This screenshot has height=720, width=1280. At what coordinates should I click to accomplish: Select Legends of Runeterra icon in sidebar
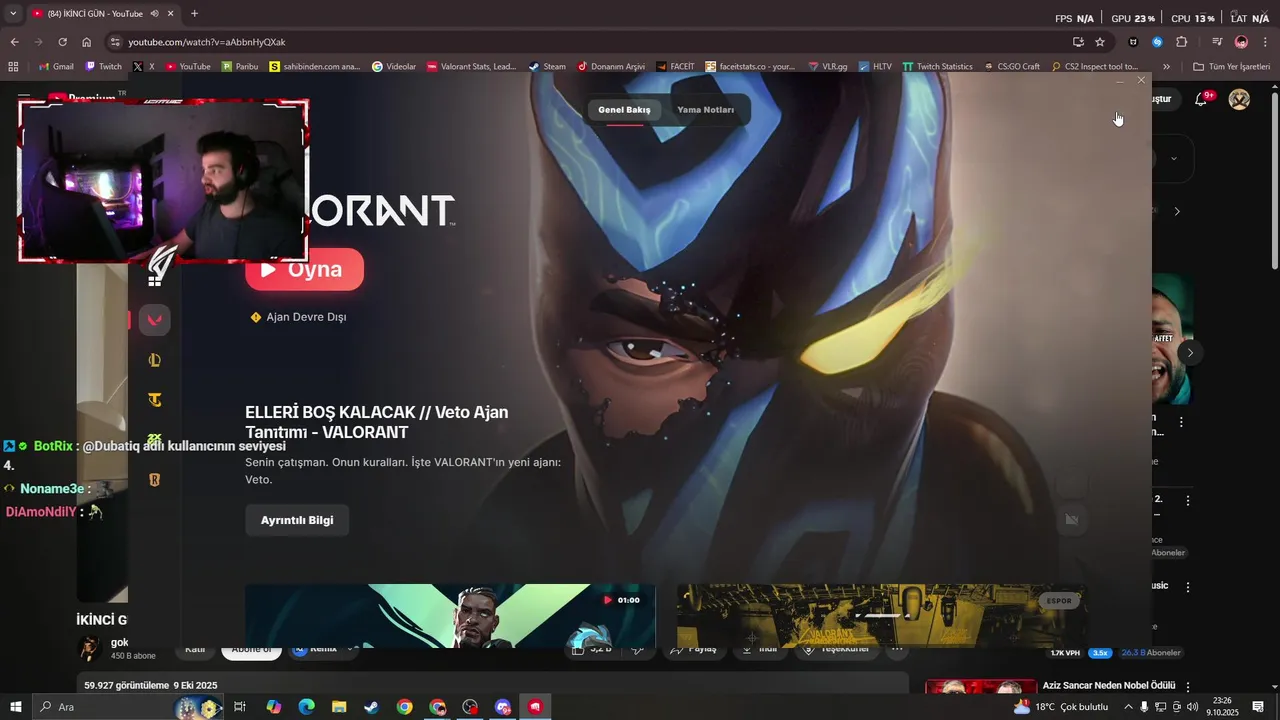(154, 480)
